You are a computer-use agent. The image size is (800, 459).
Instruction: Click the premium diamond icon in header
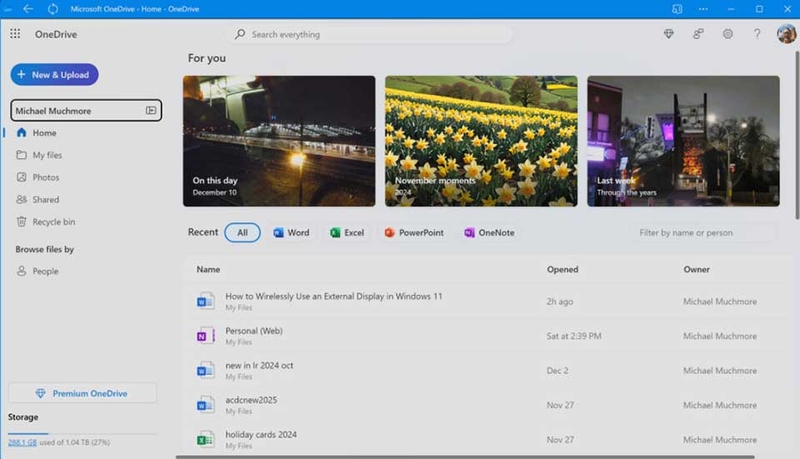[x=668, y=34]
